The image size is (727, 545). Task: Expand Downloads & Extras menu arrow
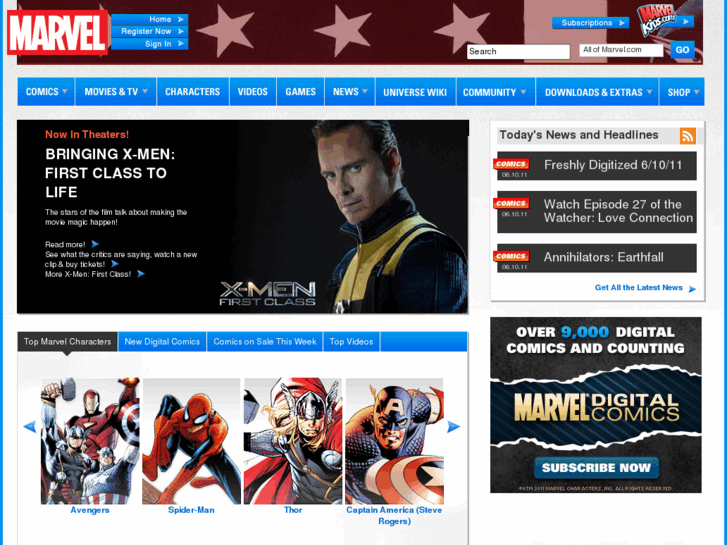click(x=650, y=92)
